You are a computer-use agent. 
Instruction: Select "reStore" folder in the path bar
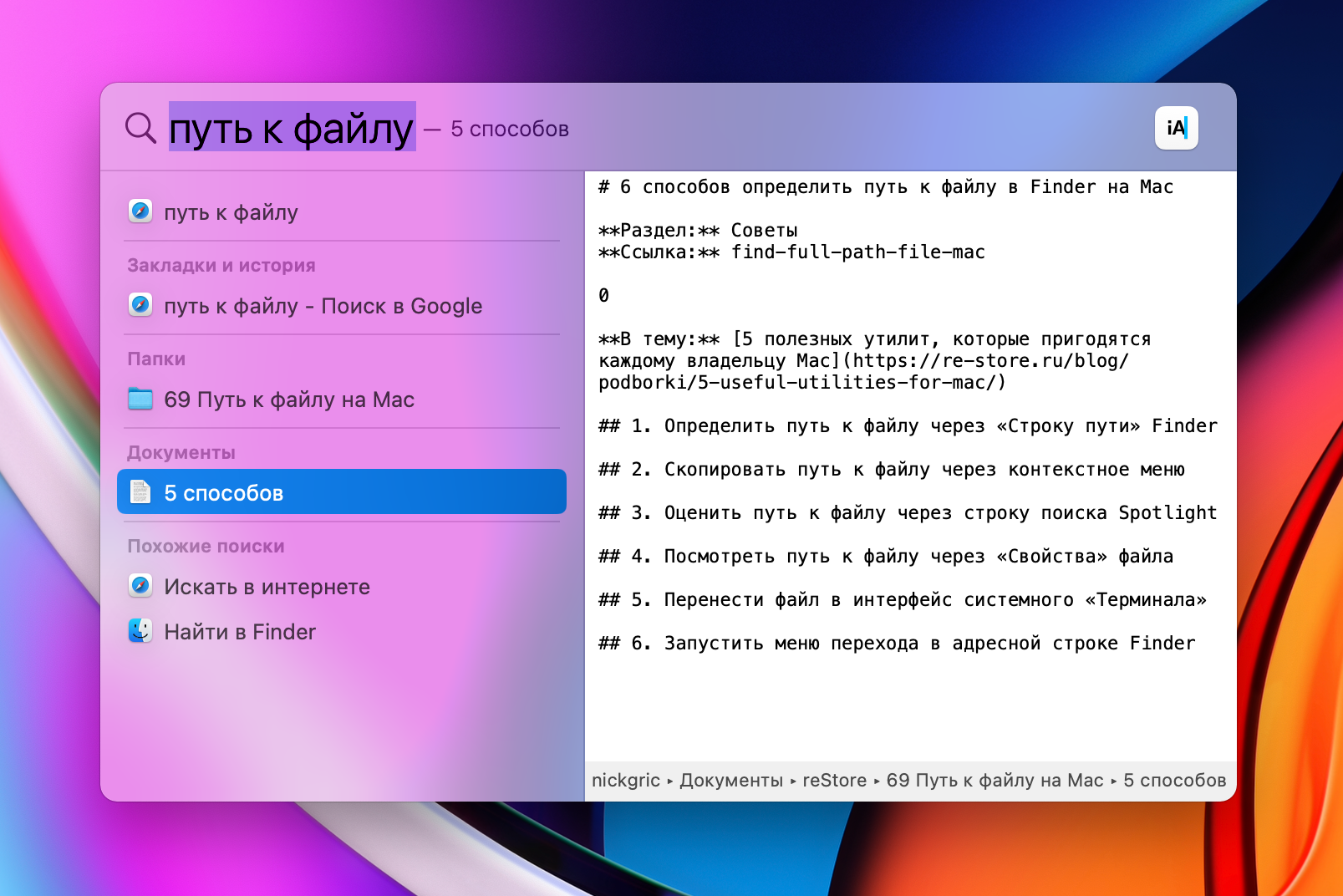(834, 781)
